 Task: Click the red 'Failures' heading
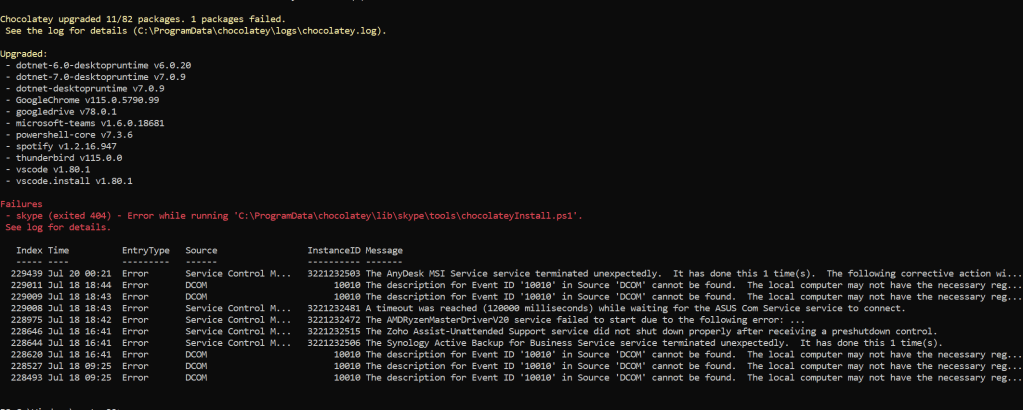point(22,204)
